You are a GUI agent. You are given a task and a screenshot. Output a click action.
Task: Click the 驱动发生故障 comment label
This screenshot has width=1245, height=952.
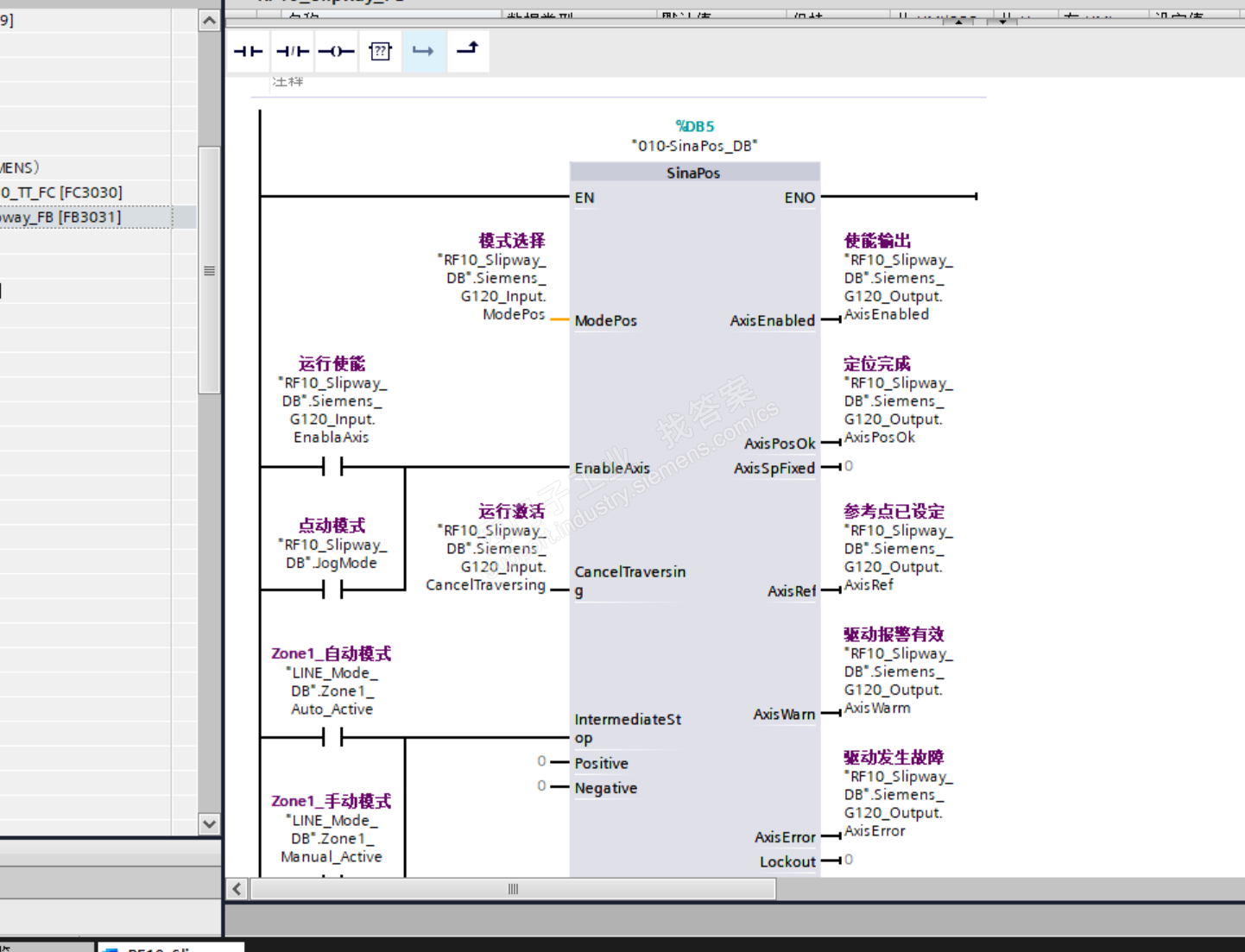pos(894,758)
